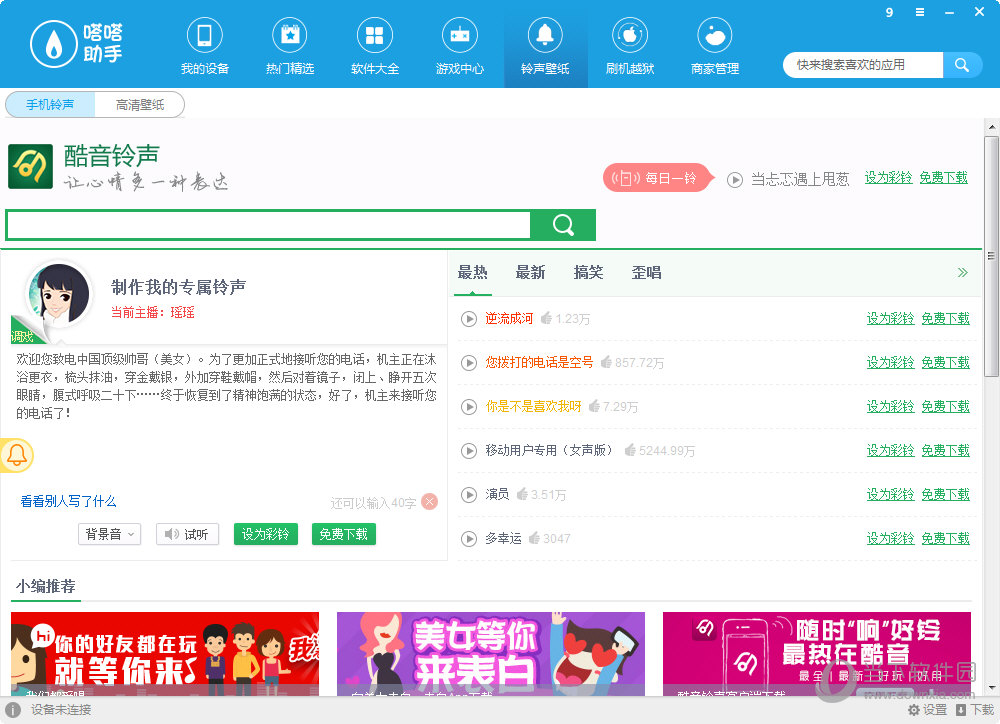Click ringtone title 您拨打的电话是空号

(539, 362)
